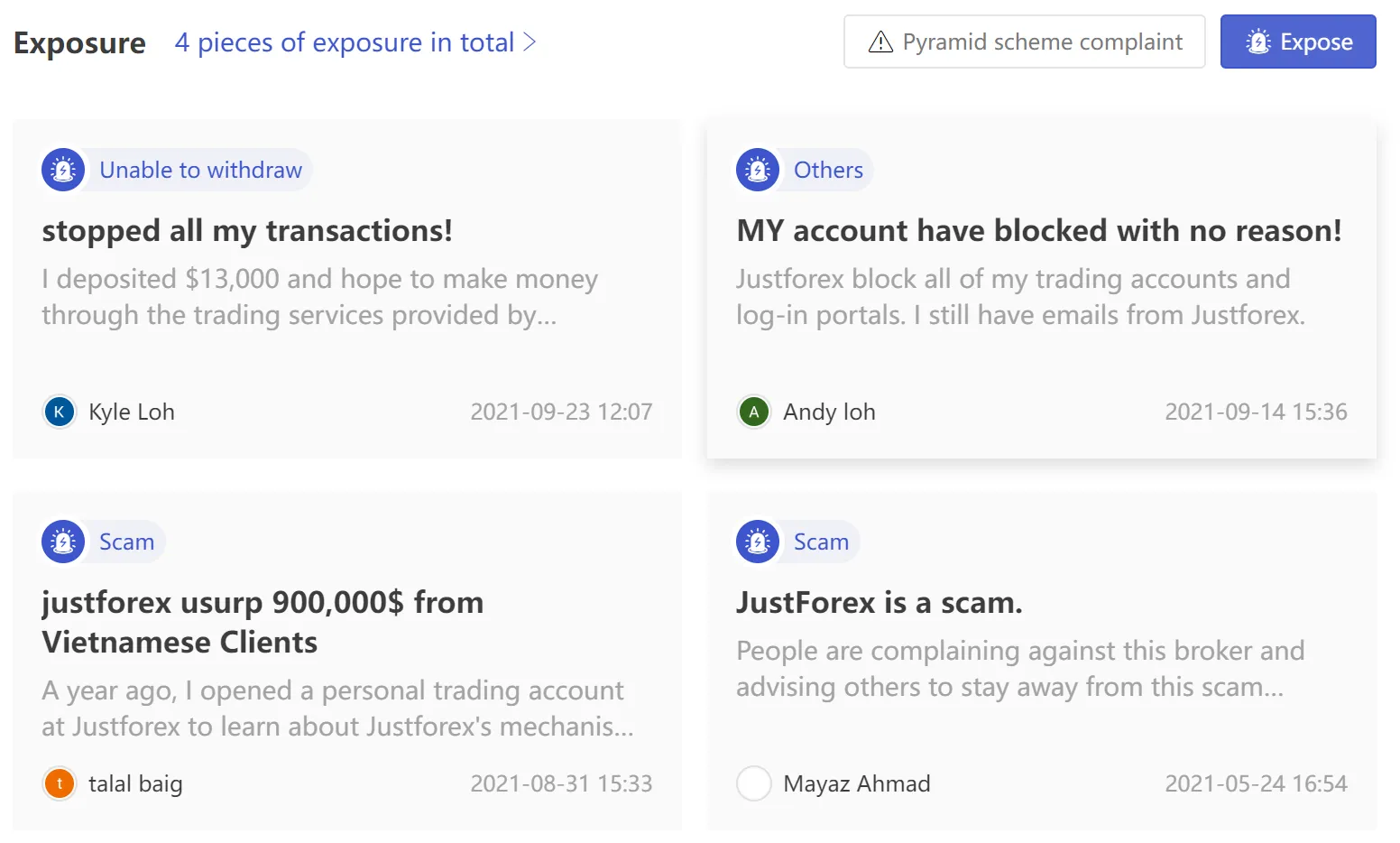The image size is (1400, 843).
Task: Click the author name Andy loh
Action: (829, 412)
